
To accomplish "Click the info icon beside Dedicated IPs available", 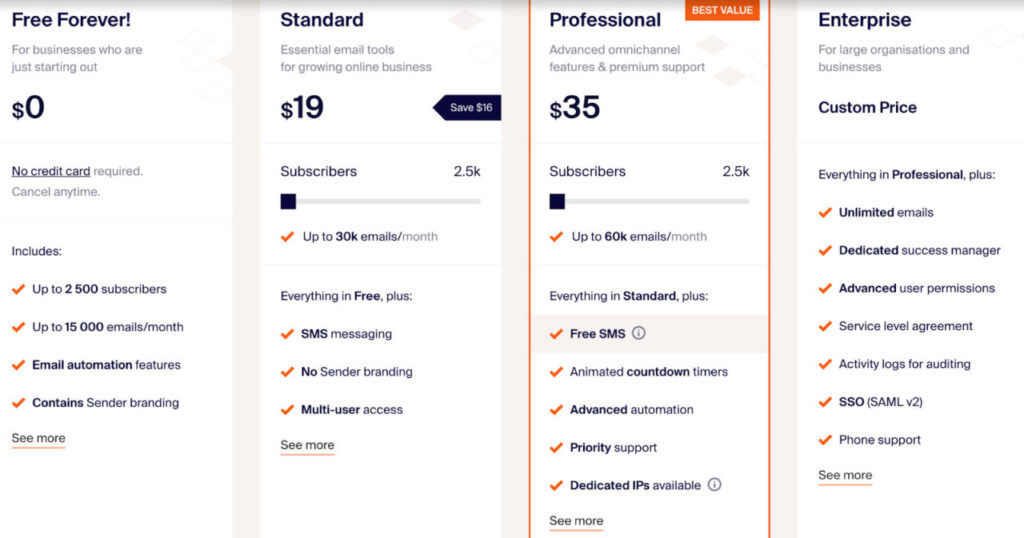I will pos(715,485).
